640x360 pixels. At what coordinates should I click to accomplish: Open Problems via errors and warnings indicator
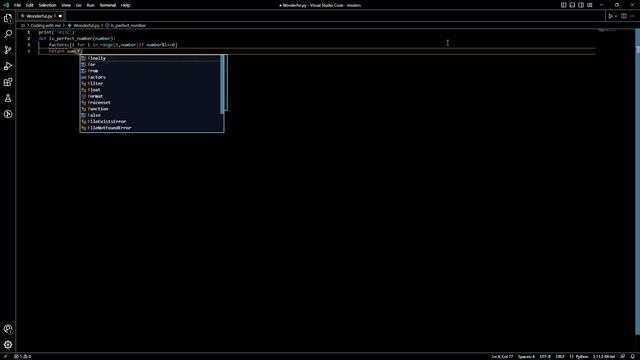click(x=22, y=356)
